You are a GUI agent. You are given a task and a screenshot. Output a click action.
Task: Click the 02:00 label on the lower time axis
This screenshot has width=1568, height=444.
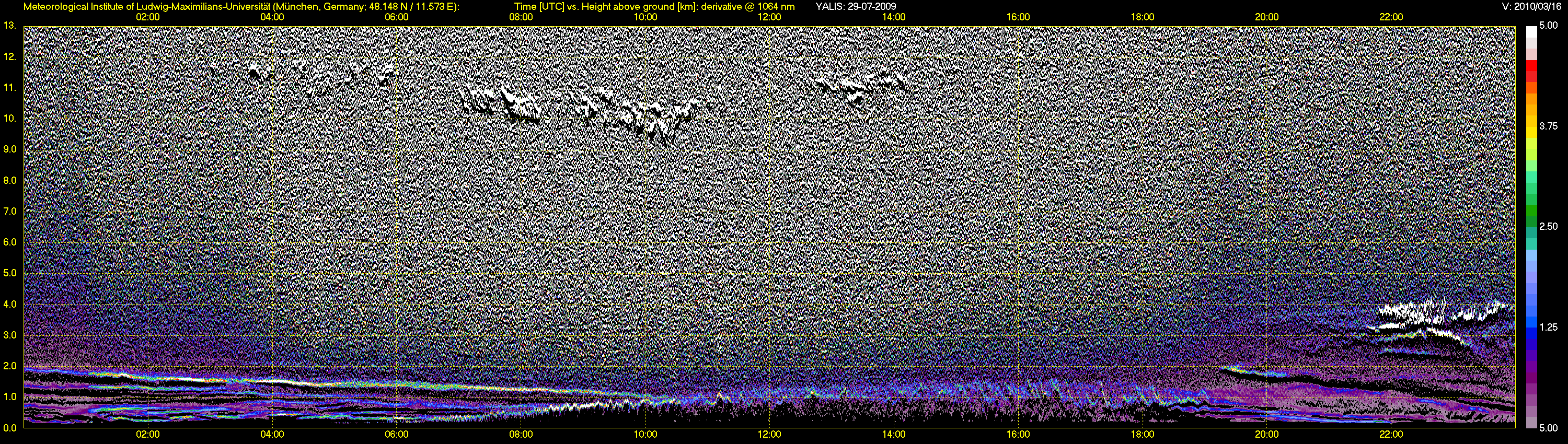coord(148,434)
